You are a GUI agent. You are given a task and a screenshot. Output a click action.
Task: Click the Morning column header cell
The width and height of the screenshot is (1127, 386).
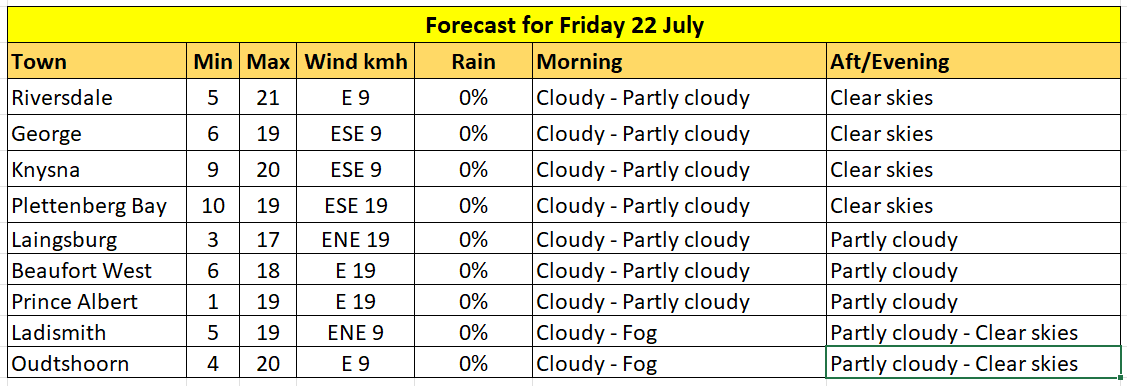(x=679, y=61)
